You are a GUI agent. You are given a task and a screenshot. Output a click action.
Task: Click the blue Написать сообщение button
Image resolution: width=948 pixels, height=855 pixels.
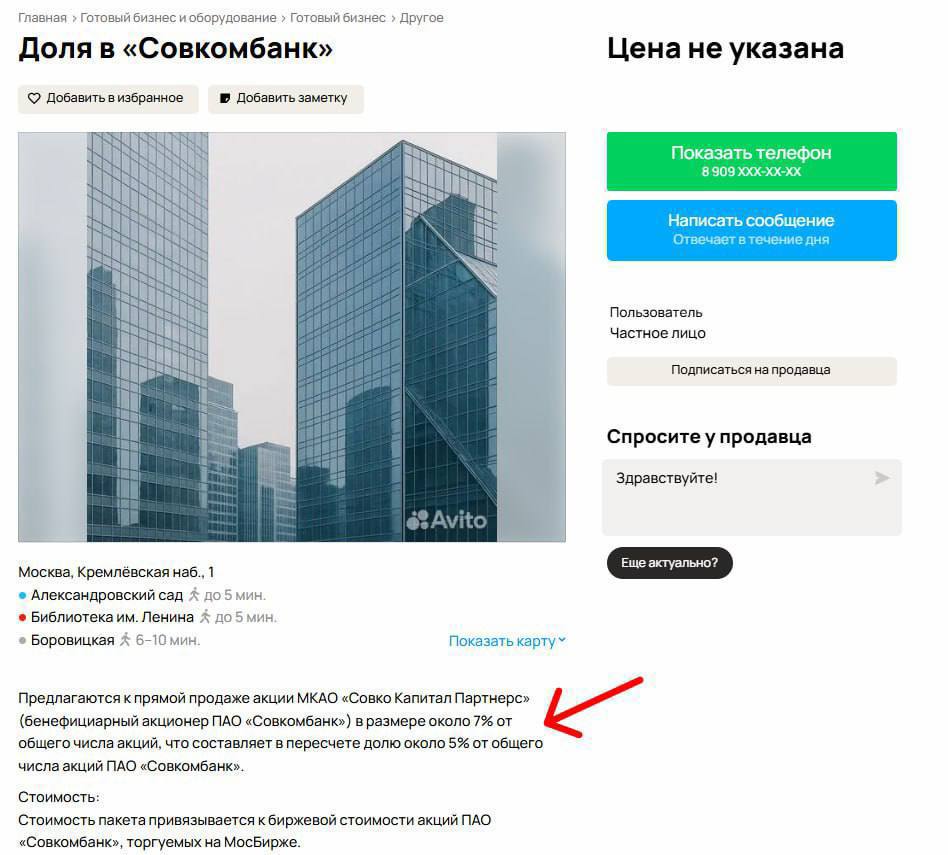click(x=752, y=230)
